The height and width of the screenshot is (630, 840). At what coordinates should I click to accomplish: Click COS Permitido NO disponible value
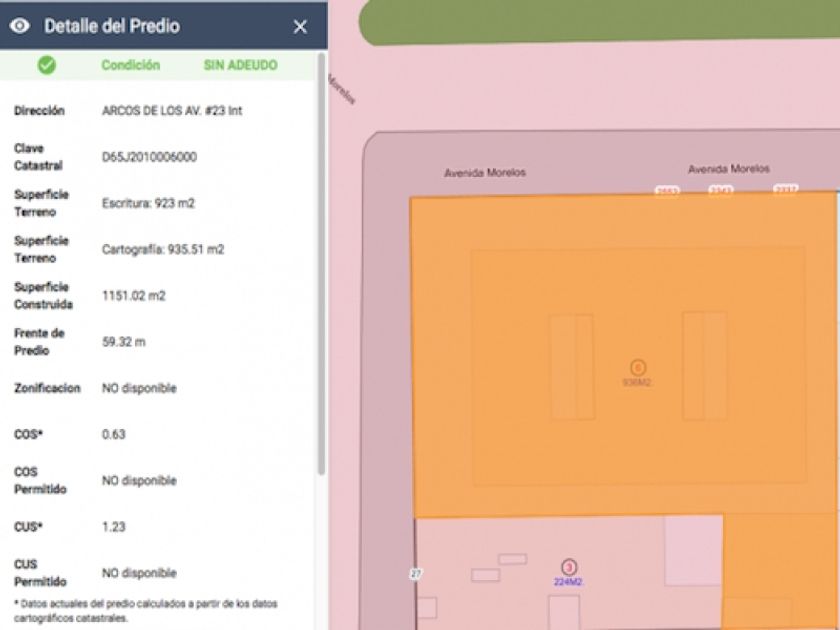click(x=139, y=481)
